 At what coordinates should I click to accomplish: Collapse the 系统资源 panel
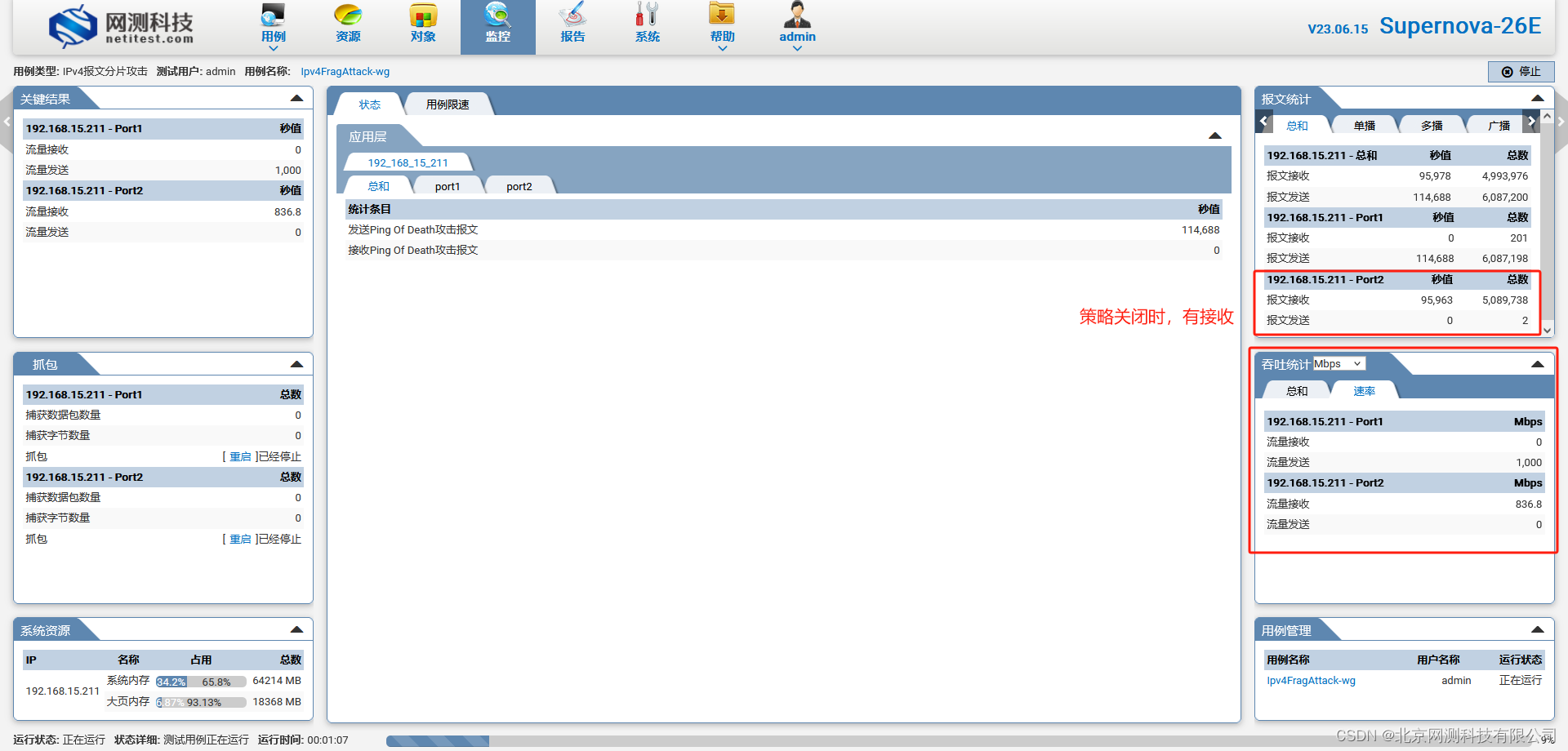point(296,629)
